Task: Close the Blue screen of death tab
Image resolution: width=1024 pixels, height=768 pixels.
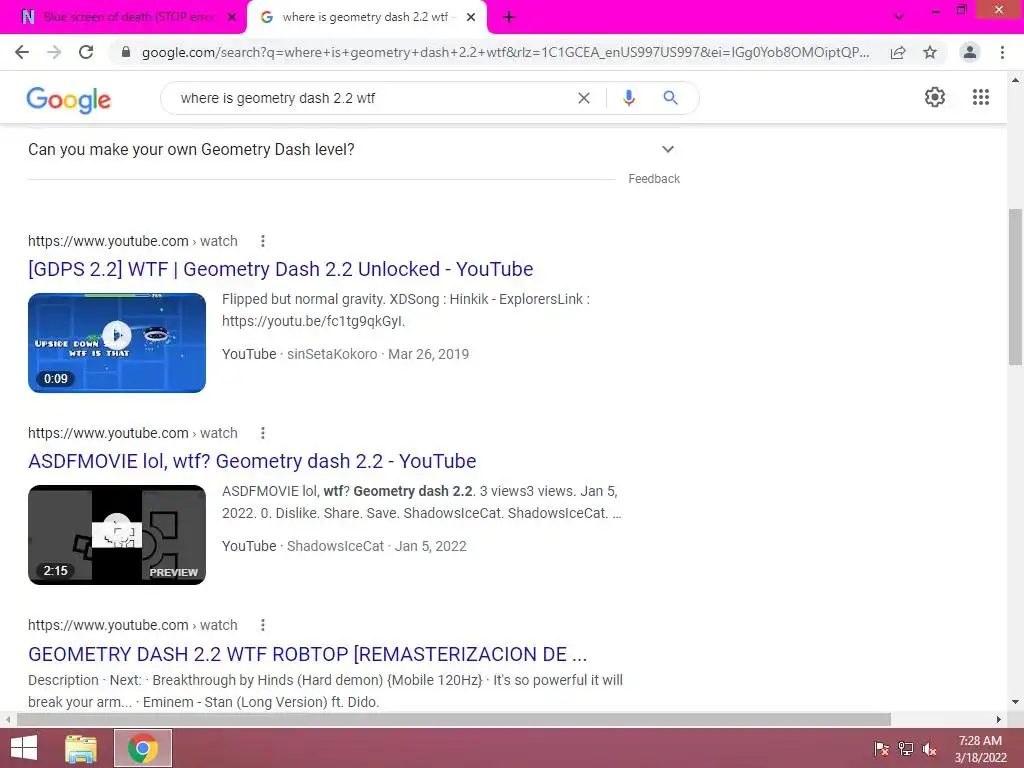Action: tap(231, 18)
